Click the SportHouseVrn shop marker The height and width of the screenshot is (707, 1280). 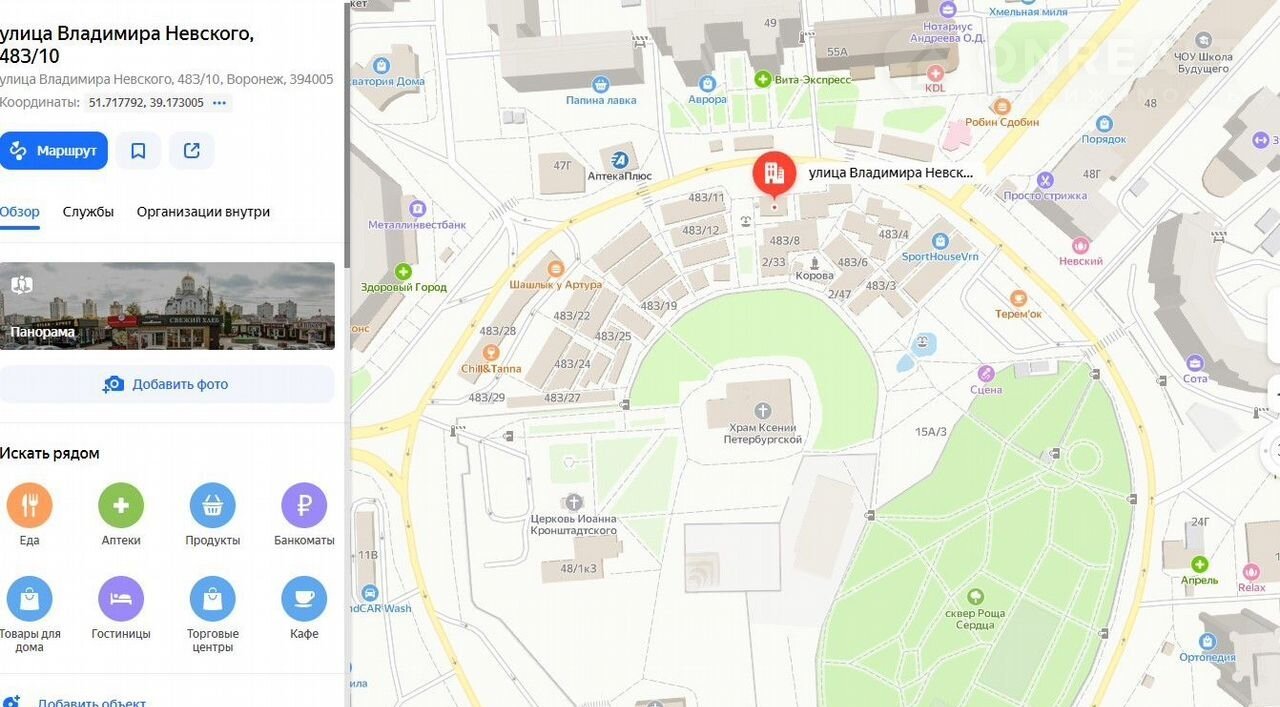[x=940, y=241]
